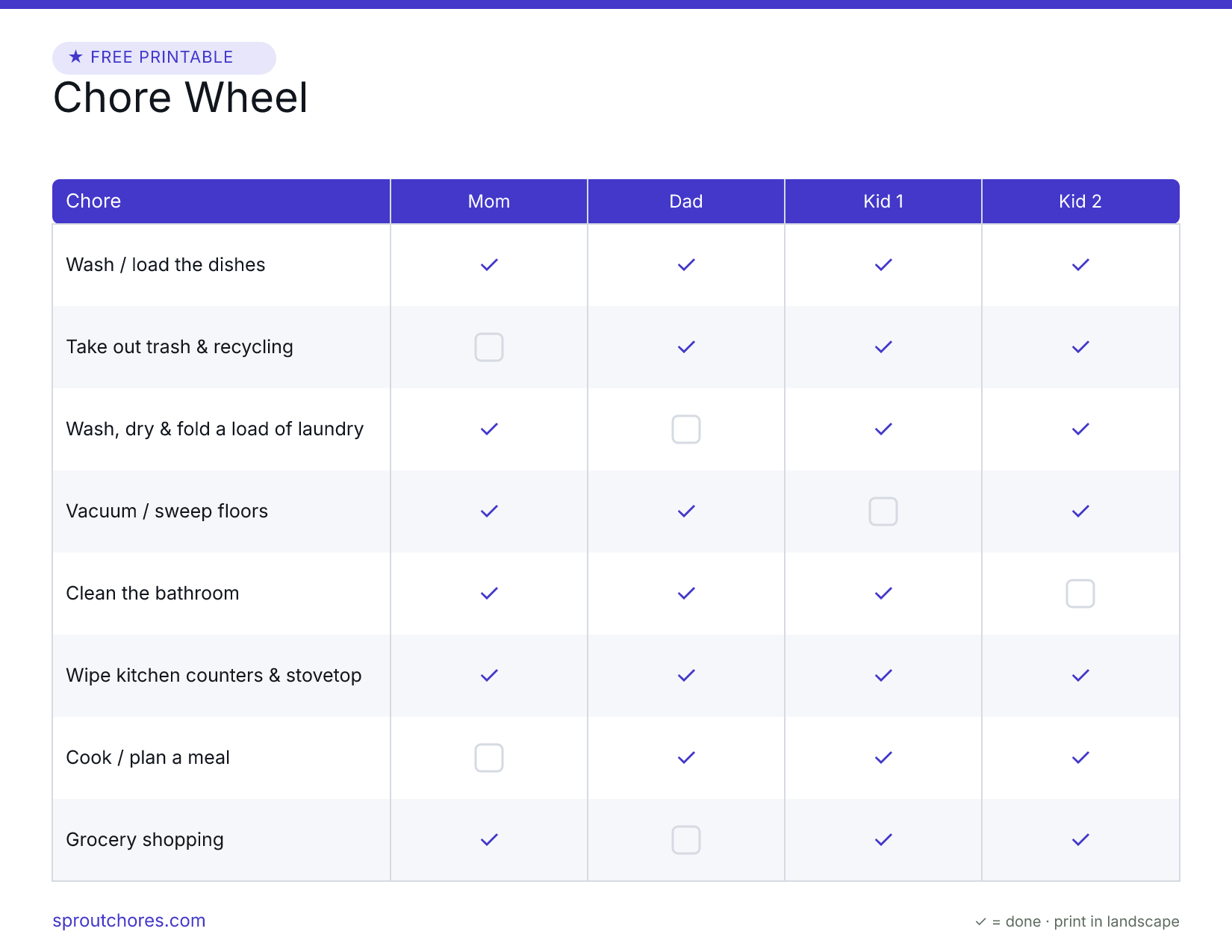This screenshot has height=952, width=1232.
Task: Uncheck Dad's mark for Wash / load the dishes
Action: tap(686, 265)
